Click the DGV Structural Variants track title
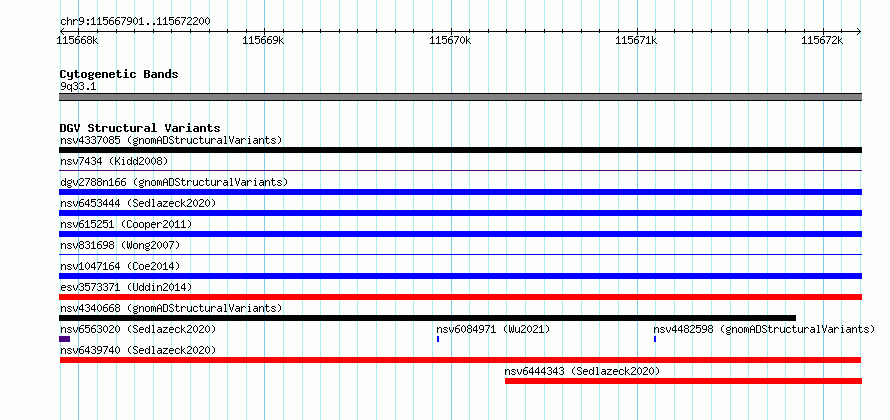890x420 pixels. click(x=140, y=128)
